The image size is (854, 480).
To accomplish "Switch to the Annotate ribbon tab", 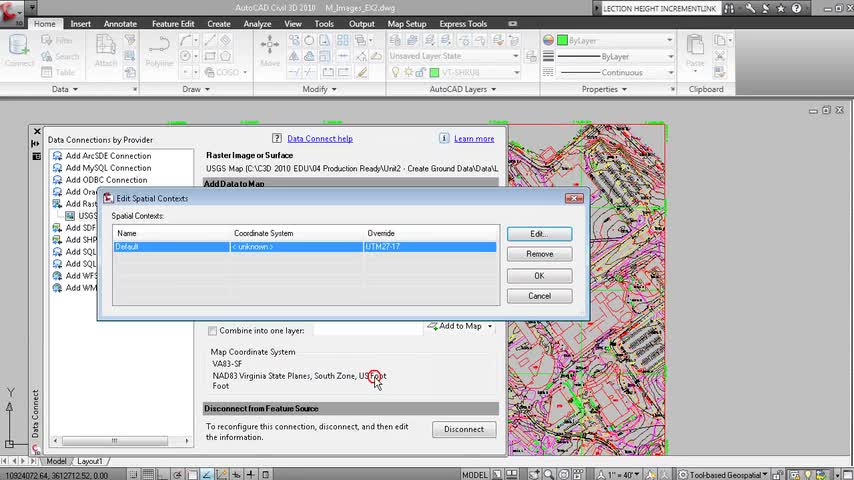I will pos(120,24).
